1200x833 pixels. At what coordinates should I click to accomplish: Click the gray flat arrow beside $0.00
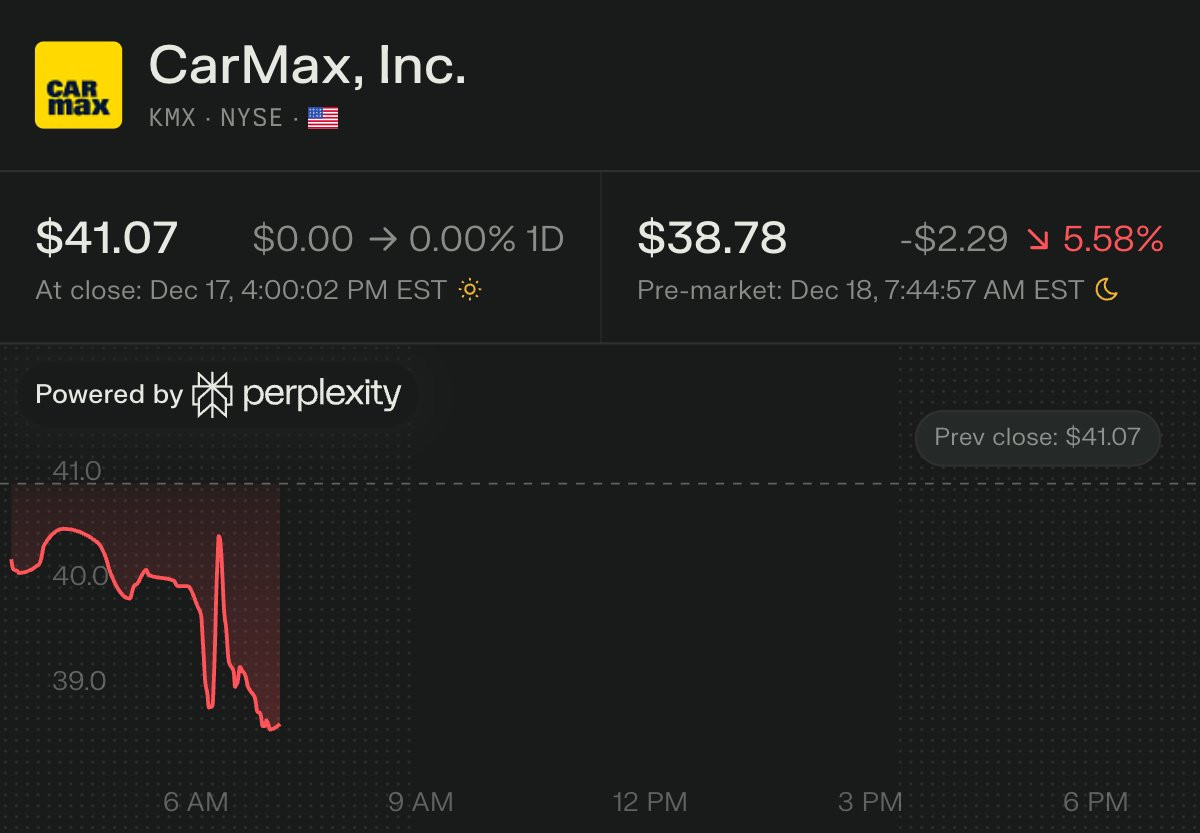pos(381,240)
